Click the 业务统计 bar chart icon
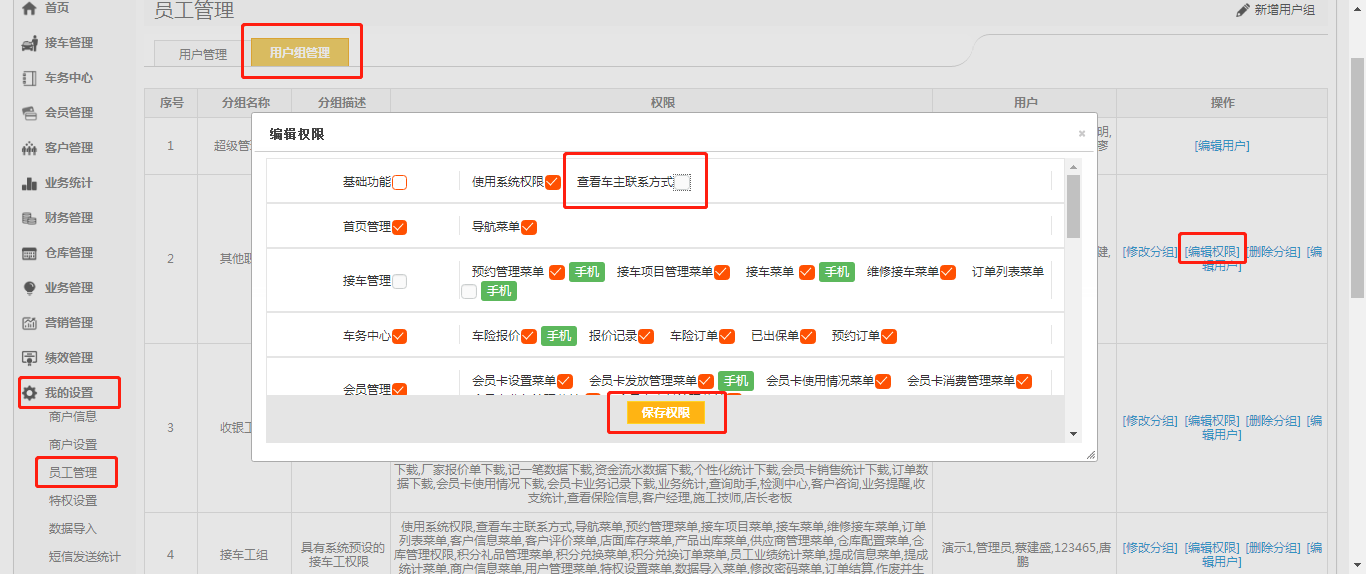 tap(30, 183)
